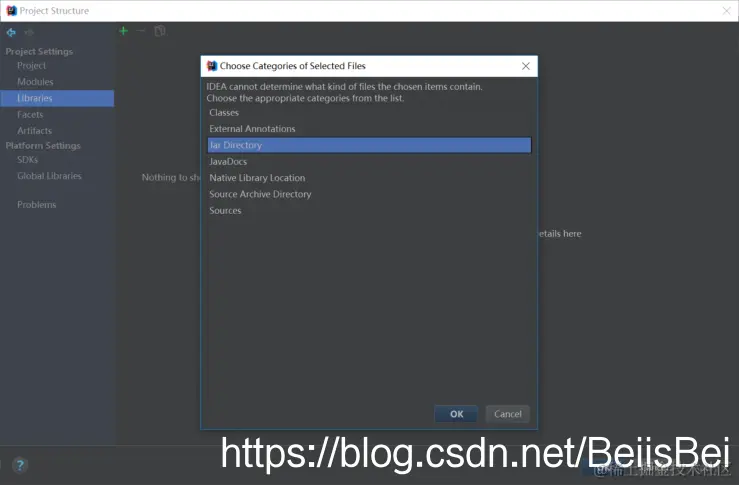Open Project under Project Settings
Image resolution: width=739 pixels, height=485 pixels.
coord(57,66)
